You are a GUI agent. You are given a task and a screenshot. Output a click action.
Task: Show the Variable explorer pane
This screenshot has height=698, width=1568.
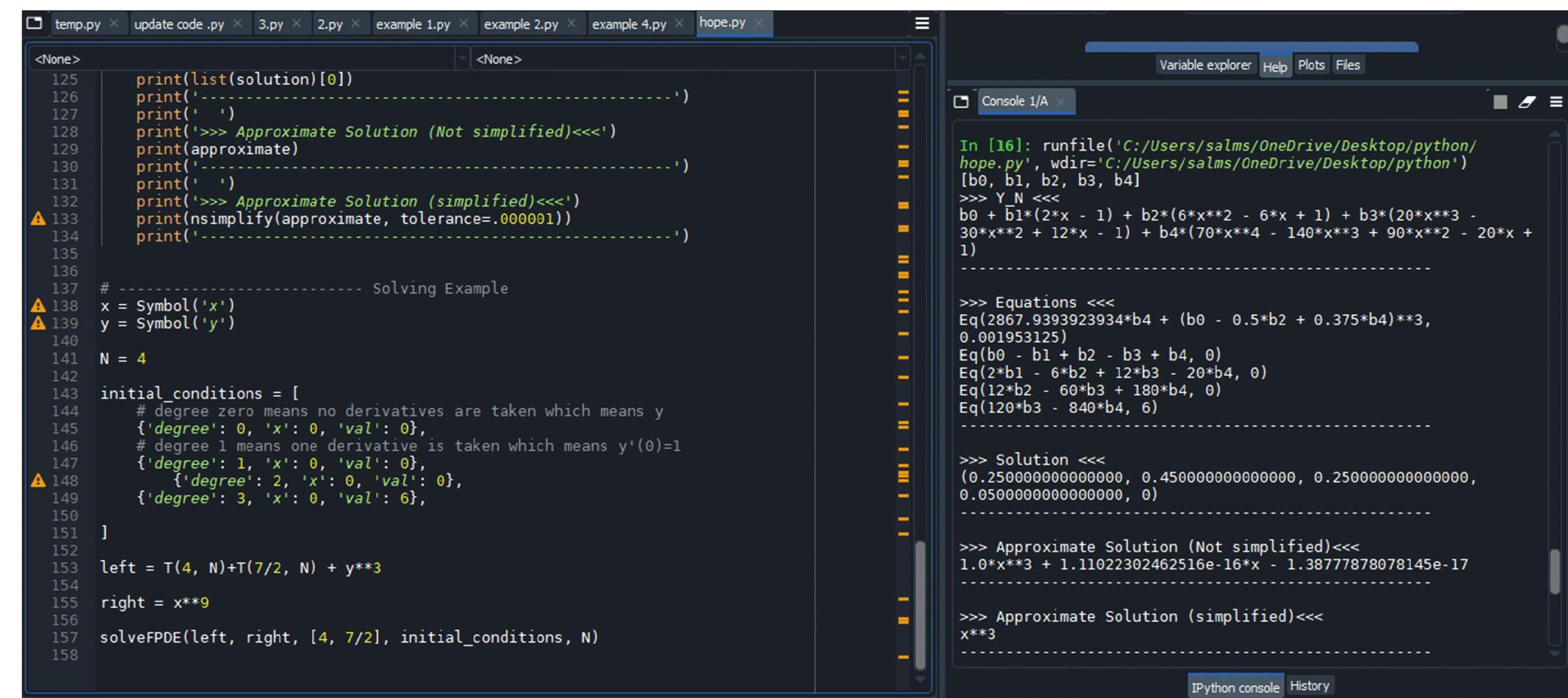click(x=1205, y=65)
